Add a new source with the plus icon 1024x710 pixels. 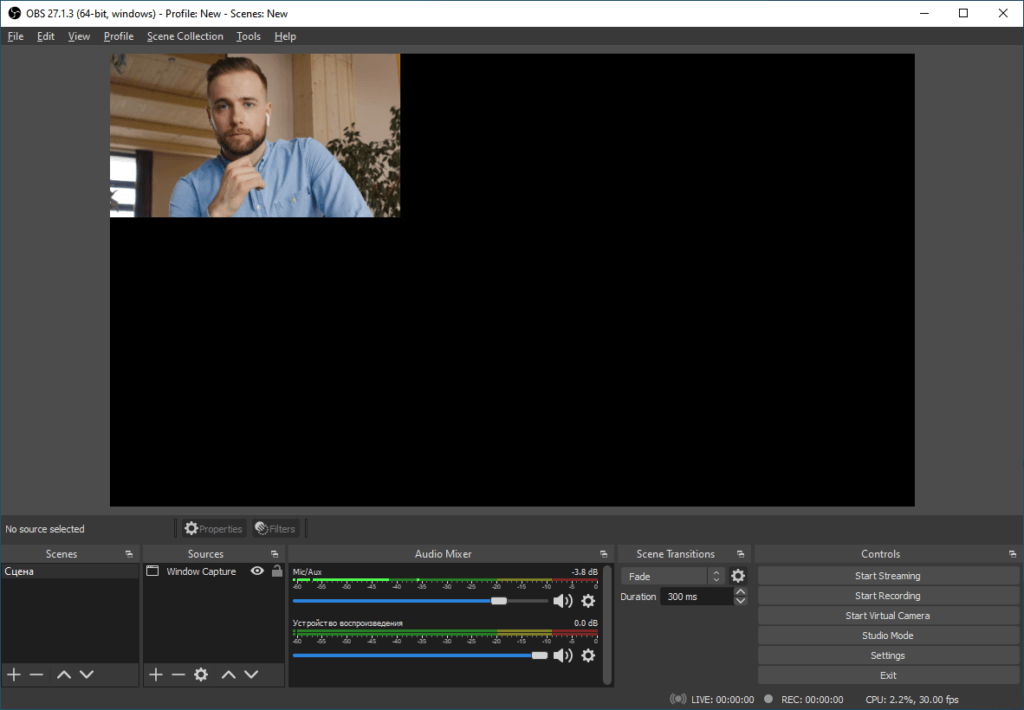(155, 674)
